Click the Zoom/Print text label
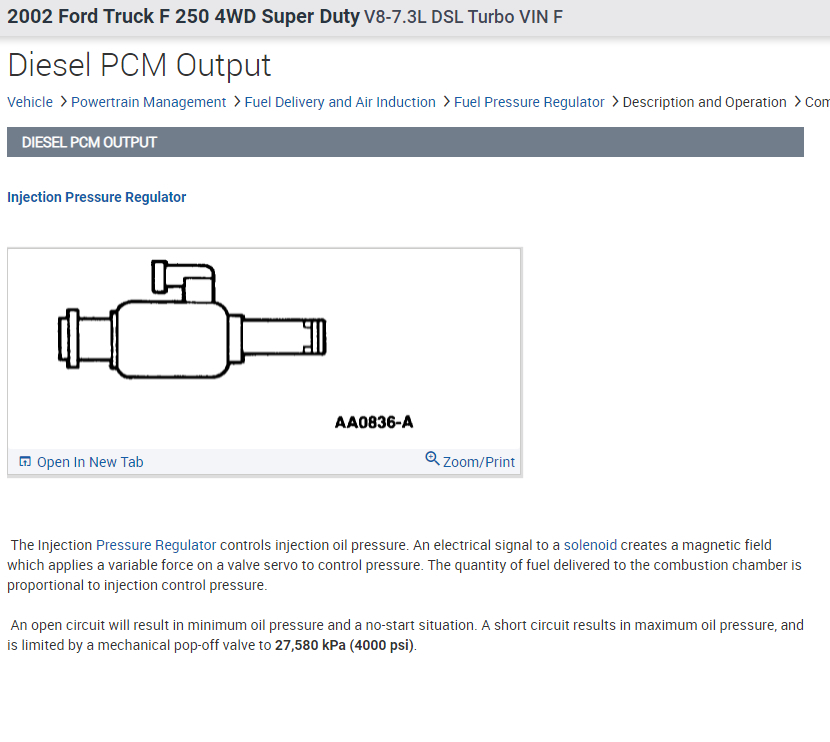This screenshot has height=742, width=830. coord(479,462)
